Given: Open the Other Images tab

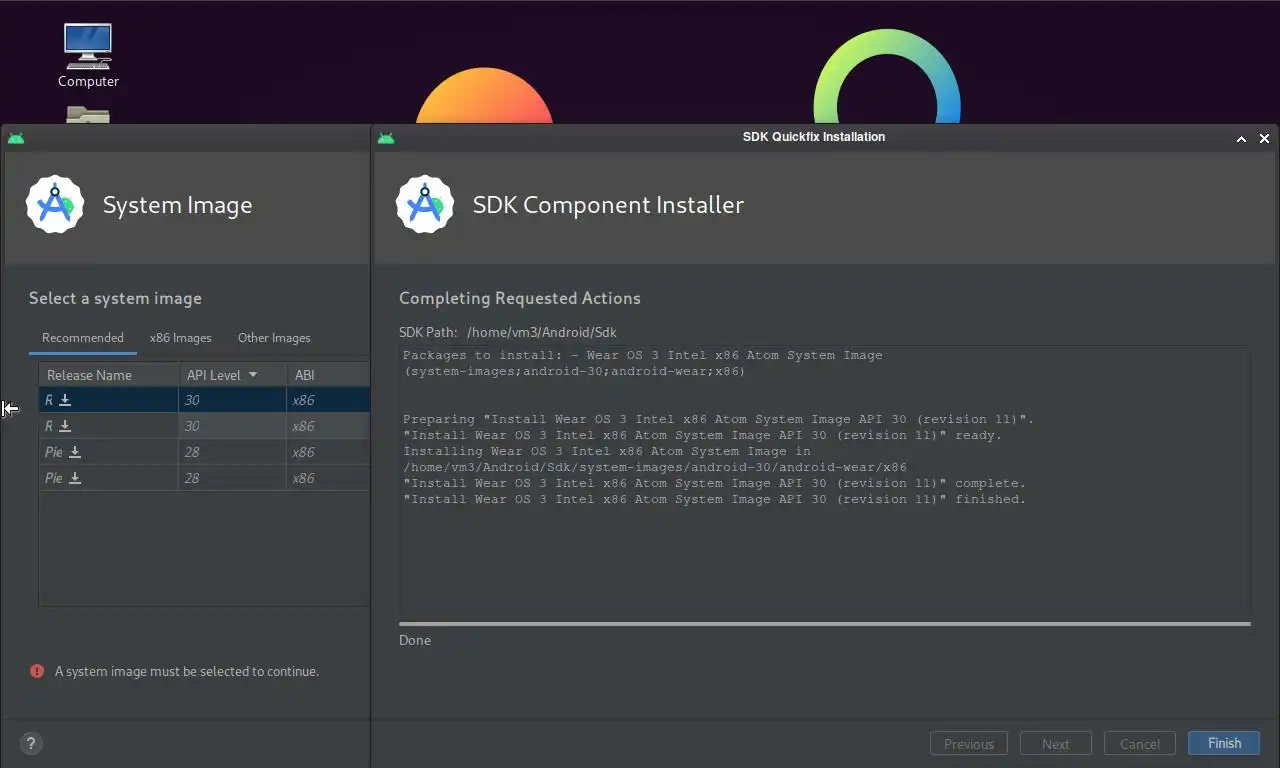Looking at the screenshot, I should (x=274, y=338).
